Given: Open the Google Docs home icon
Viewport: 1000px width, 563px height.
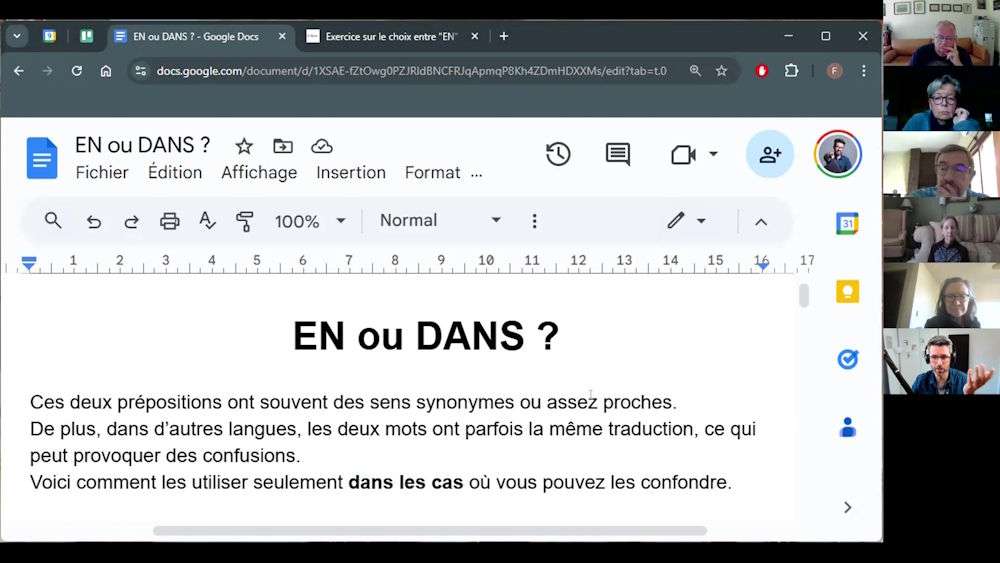Looking at the screenshot, I should tap(42, 158).
